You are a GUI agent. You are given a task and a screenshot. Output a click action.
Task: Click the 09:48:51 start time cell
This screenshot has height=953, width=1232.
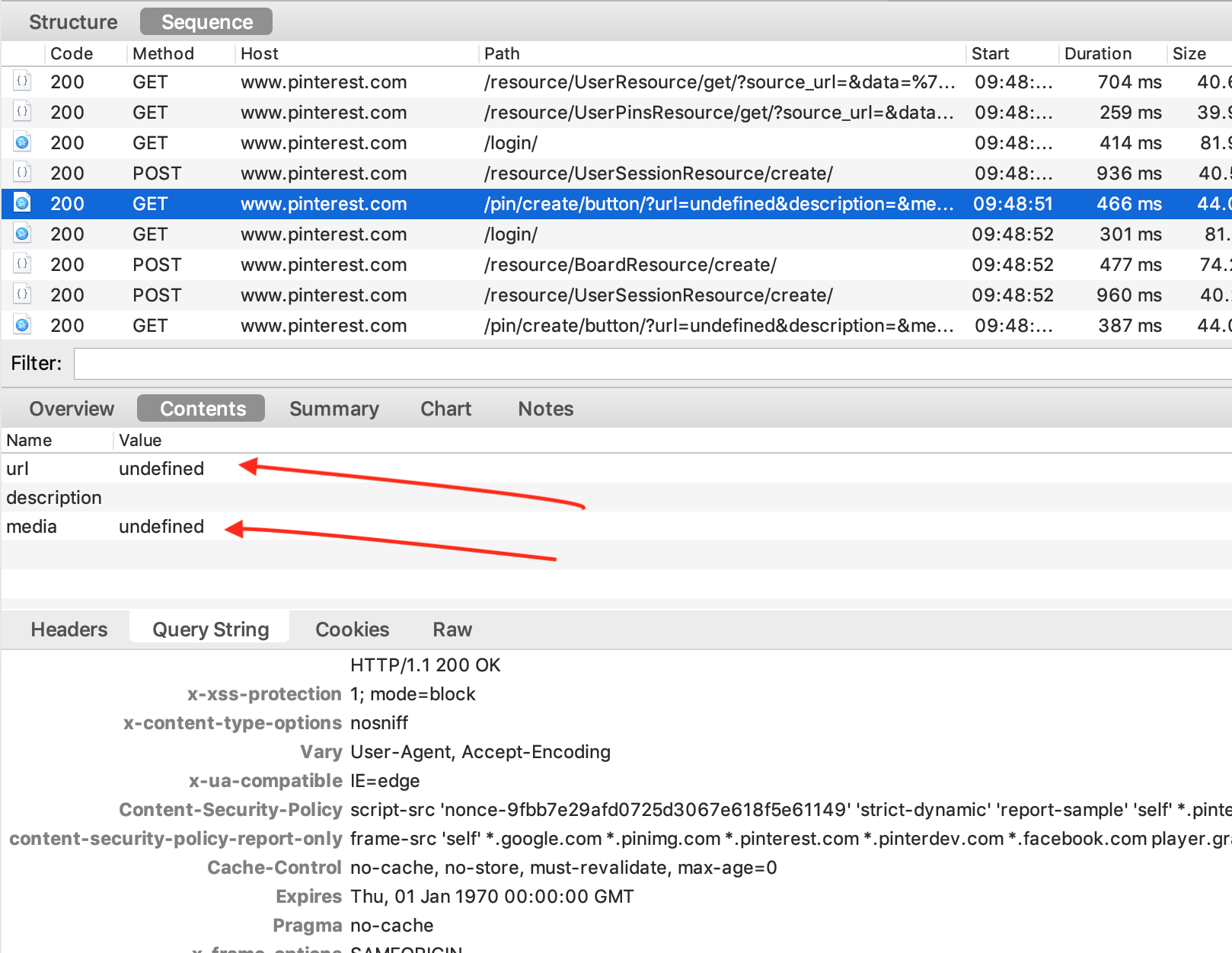click(1012, 203)
